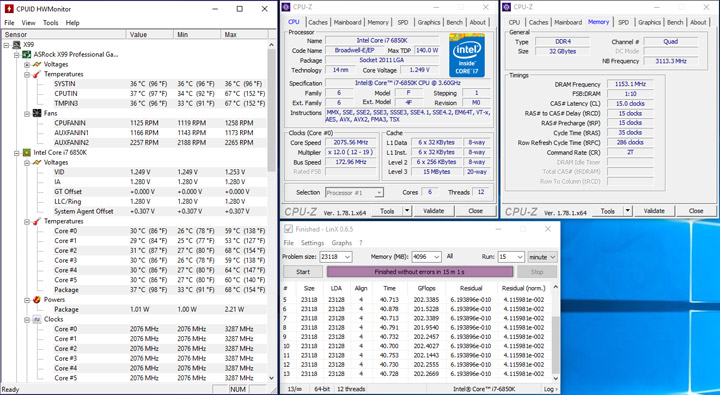Click Validate in CPU-Z Memory window

654,211
